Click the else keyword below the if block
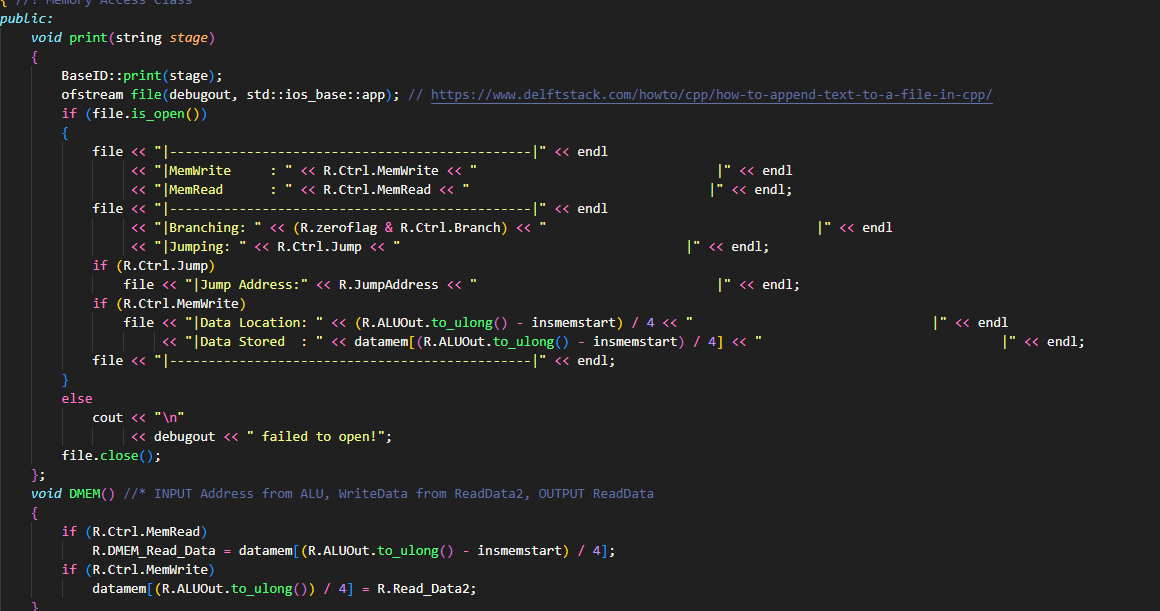Screen dimensions: 1160x611 [x=77, y=398]
